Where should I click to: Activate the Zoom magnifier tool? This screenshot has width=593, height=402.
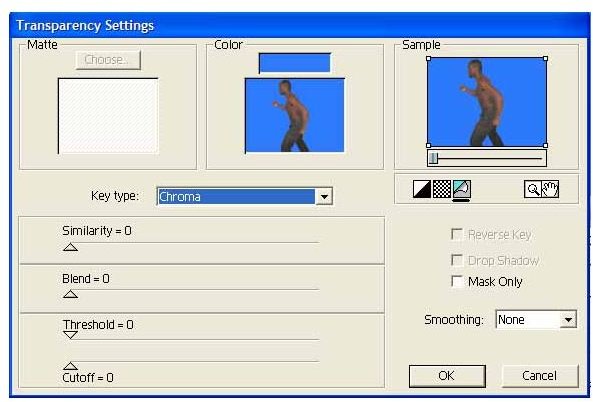[533, 189]
